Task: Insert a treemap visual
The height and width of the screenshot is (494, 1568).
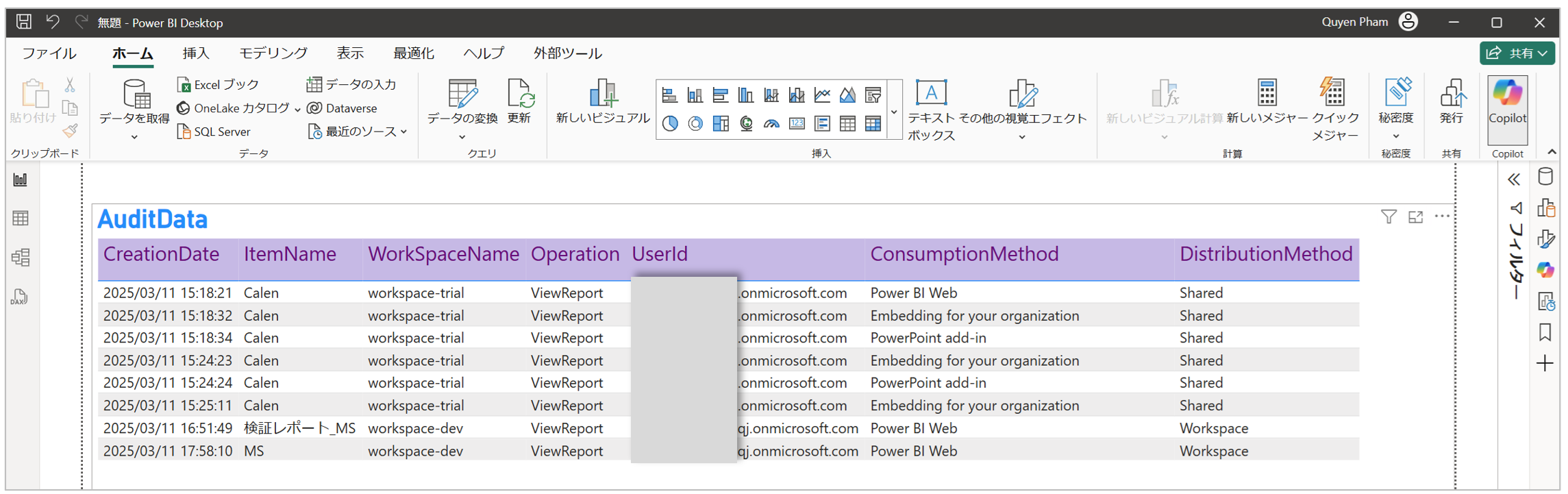Action: point(721,123)
